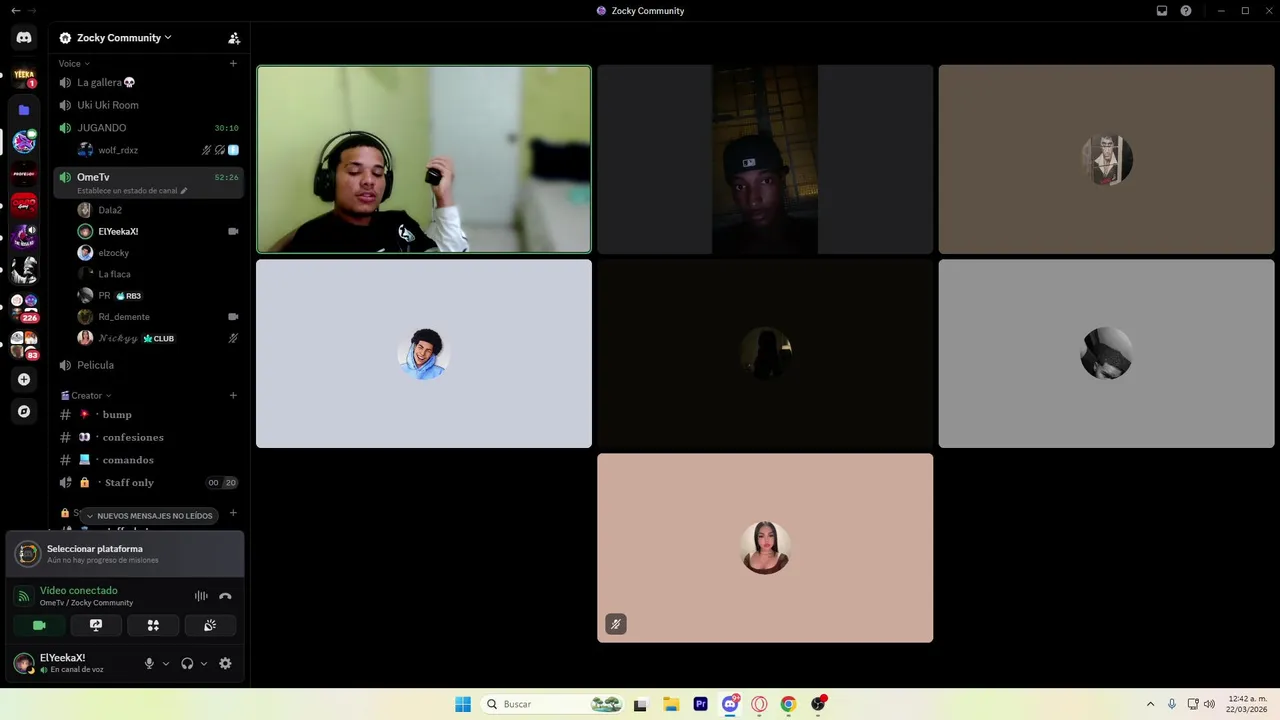1280x720 pixels.
Task: Jump to NUEVOS MENSAJES NO LEÍDOS
Action: coord(149,516)
